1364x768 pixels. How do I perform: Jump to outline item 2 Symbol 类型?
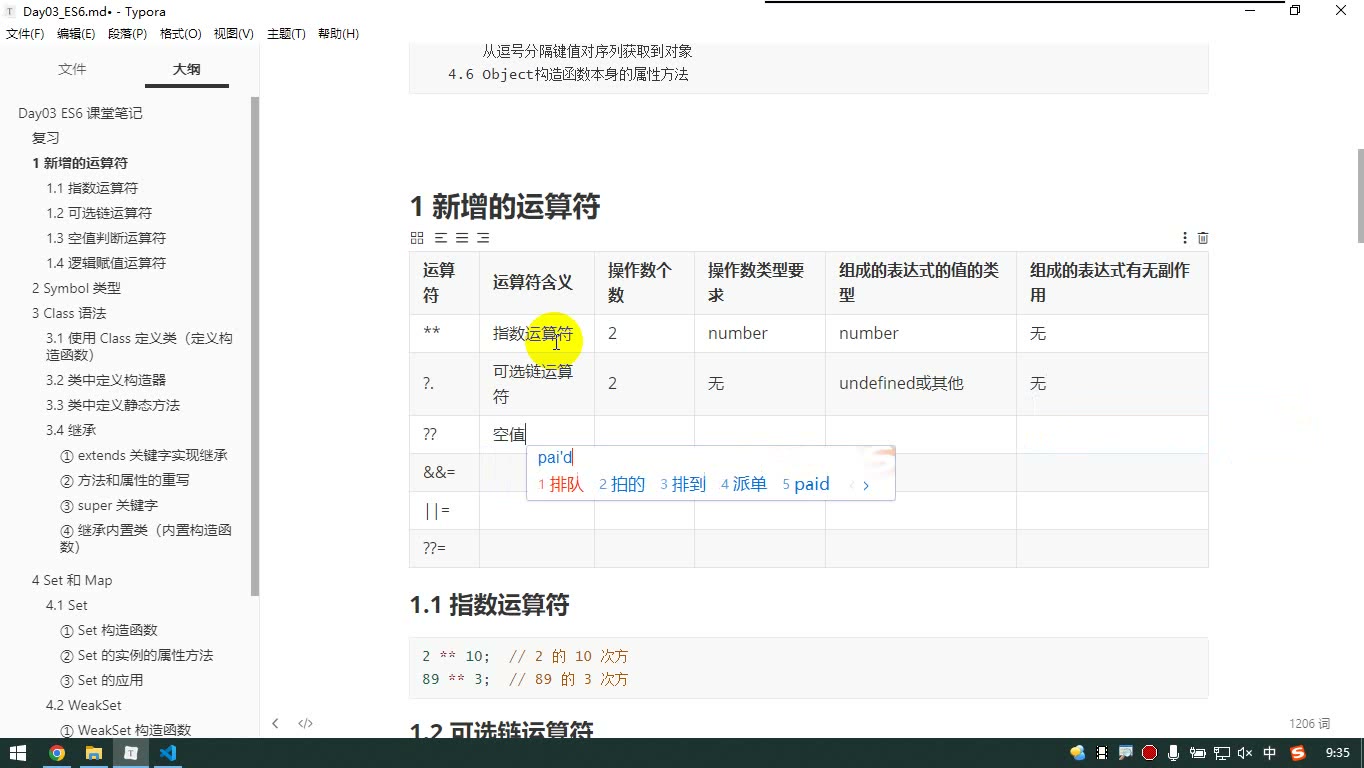[76, 288]
